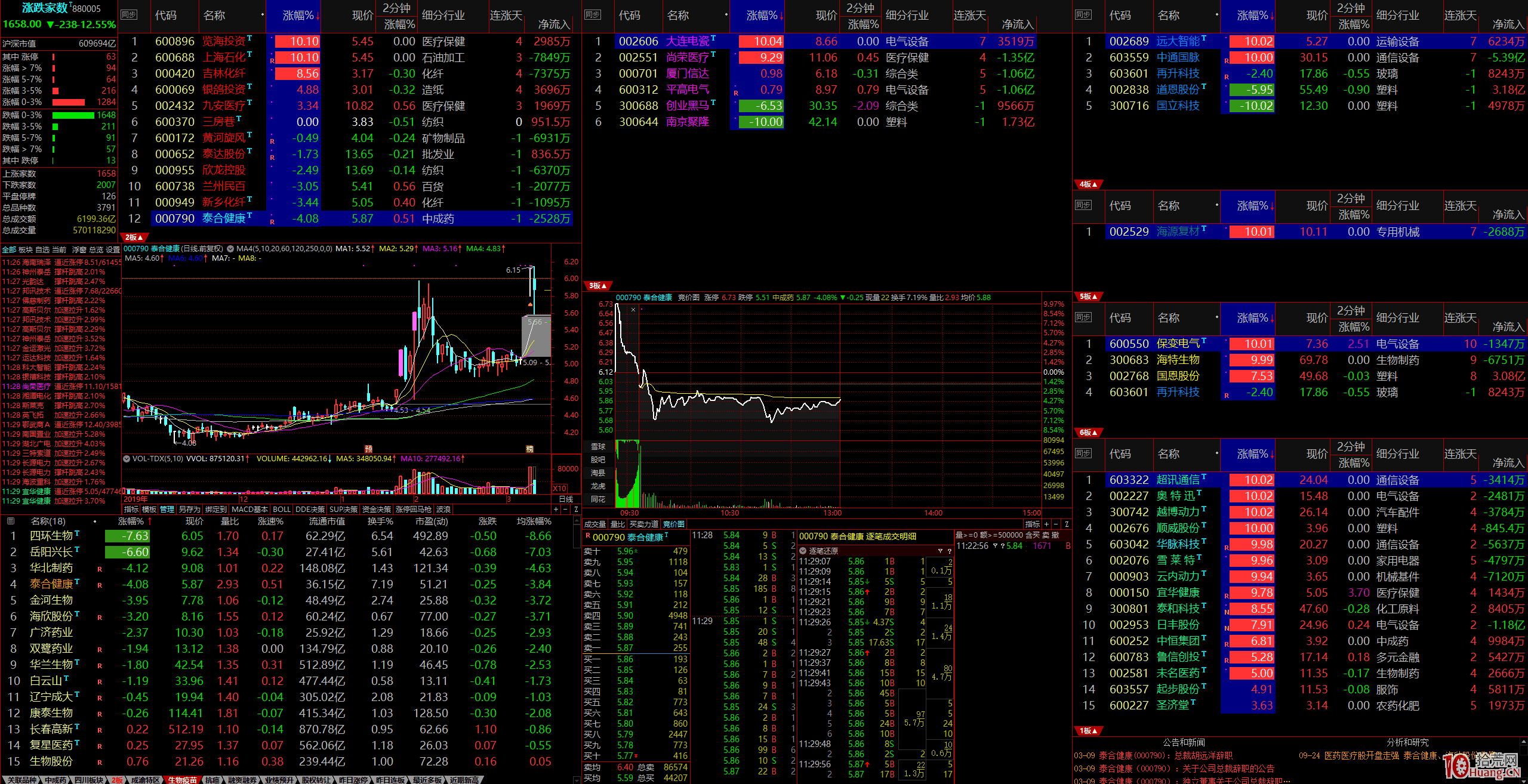
Task: Toggle the 6板 collapse label
Action: pos(1088,433)
